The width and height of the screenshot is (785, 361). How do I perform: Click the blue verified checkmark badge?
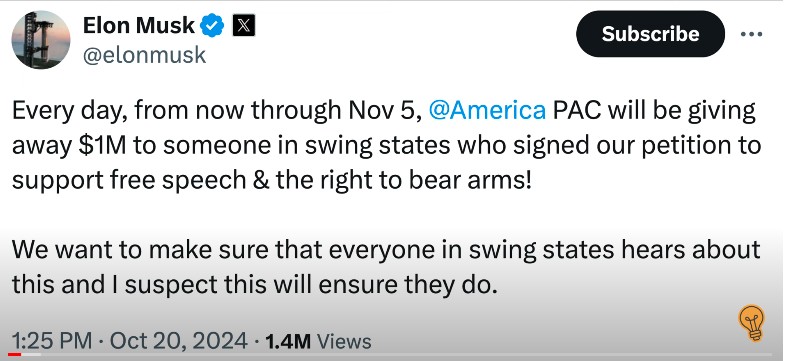click(x=212, y=25)
